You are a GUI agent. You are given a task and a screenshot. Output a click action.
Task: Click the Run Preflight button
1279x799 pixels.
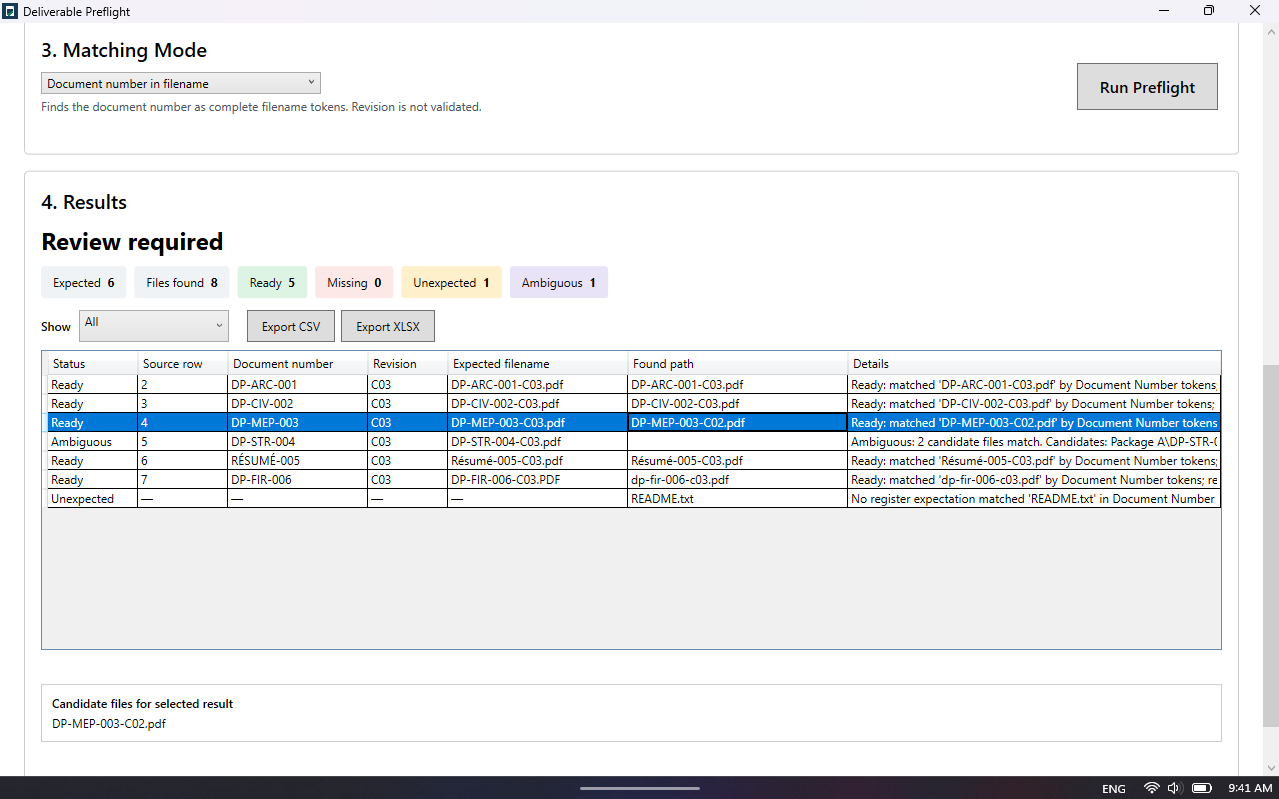1147,87
